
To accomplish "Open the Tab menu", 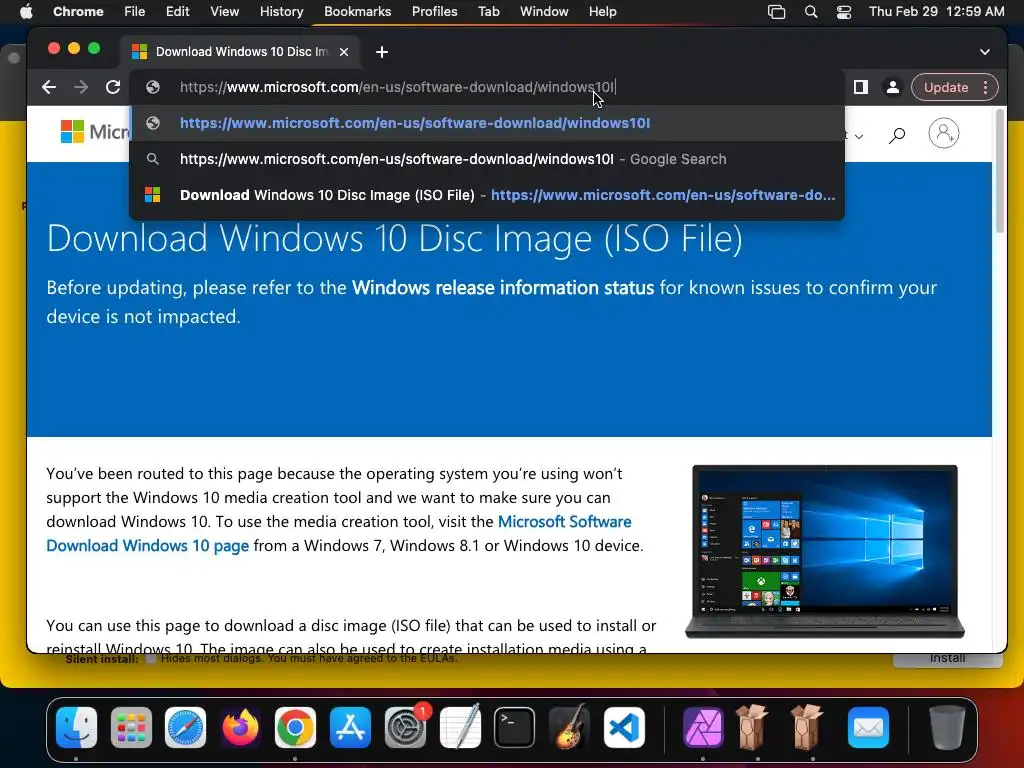I will [488, 11].
